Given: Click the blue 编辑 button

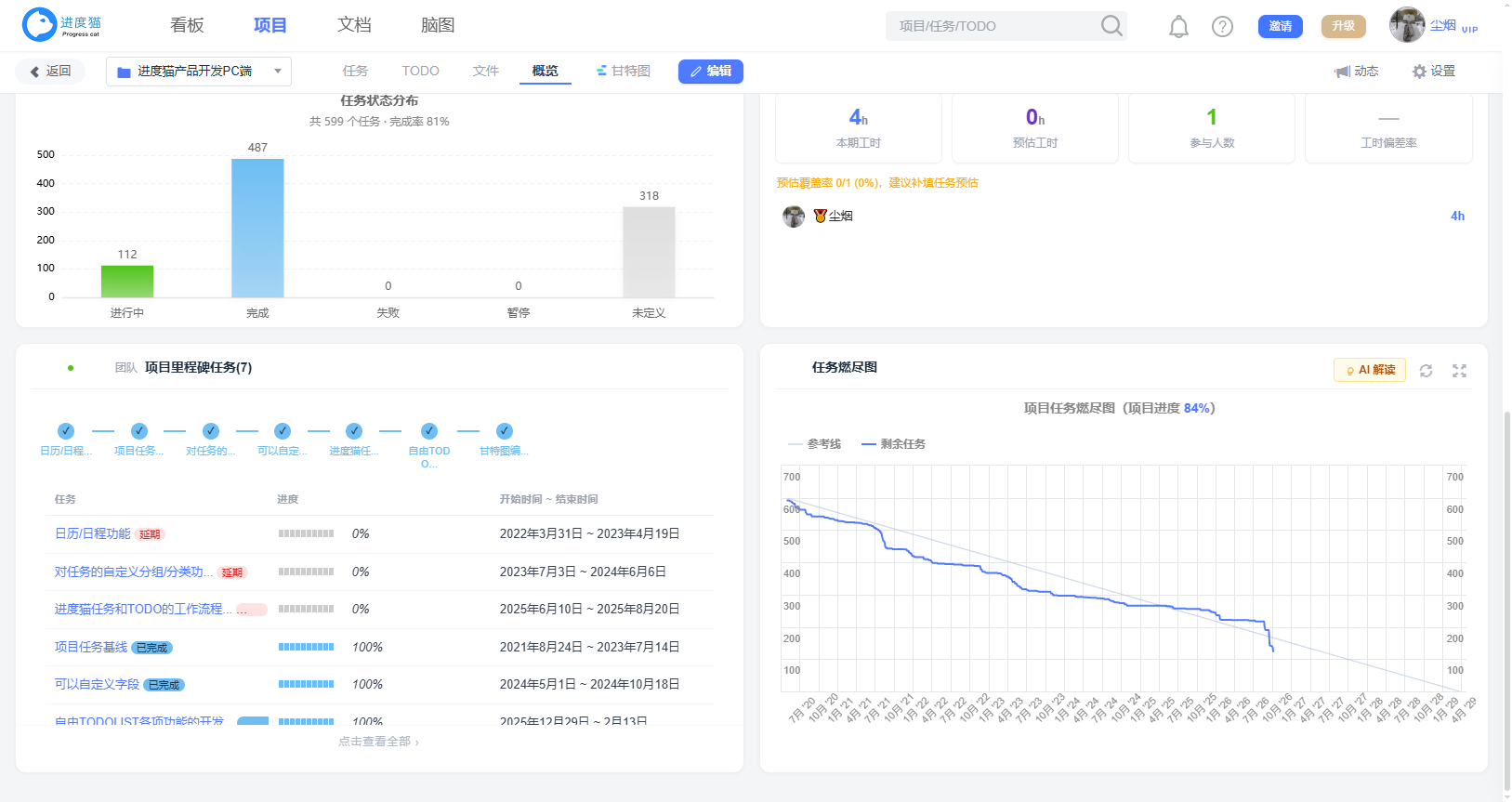Looking at the screenshot, I should [711, 72].
